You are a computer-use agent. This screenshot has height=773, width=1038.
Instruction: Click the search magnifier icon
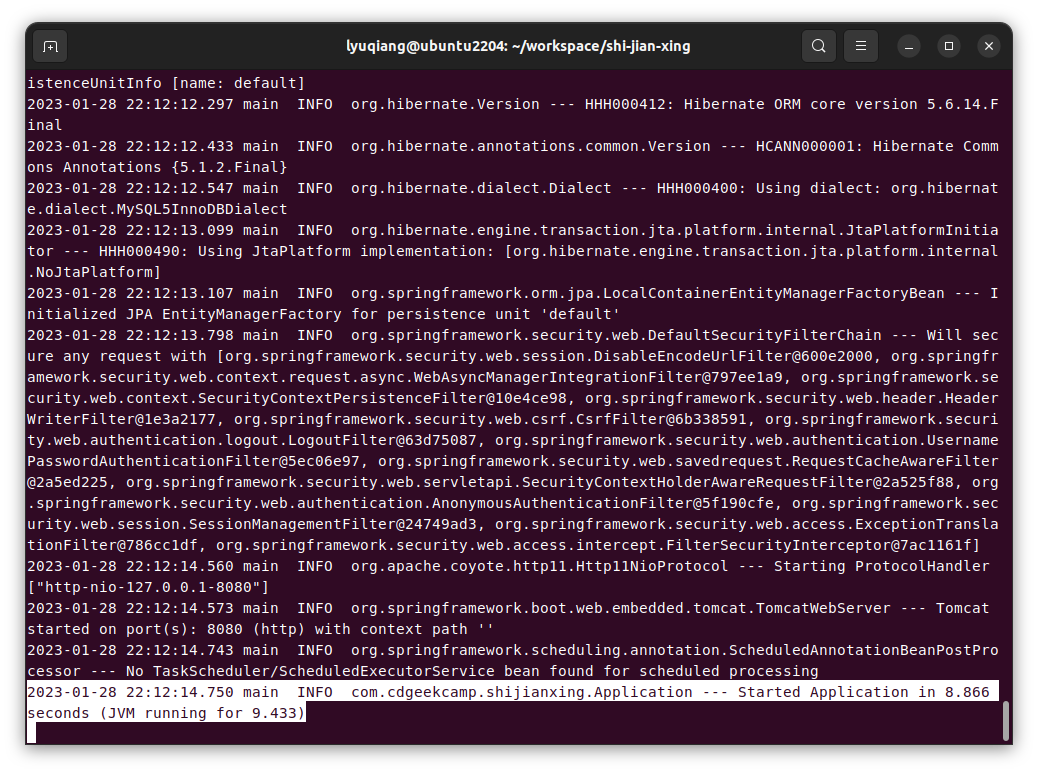pos(818,46)
